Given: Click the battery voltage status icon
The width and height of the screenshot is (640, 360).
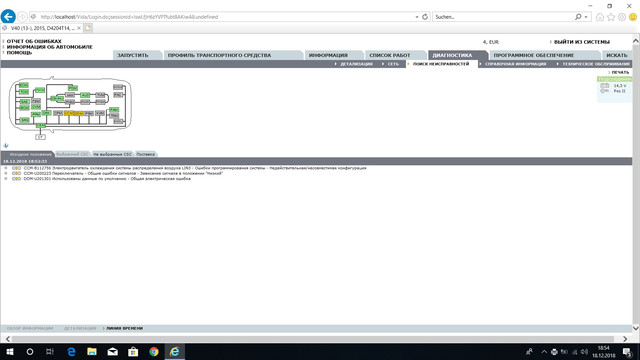Looking at the screenshot, I should [x=604, y=86].
